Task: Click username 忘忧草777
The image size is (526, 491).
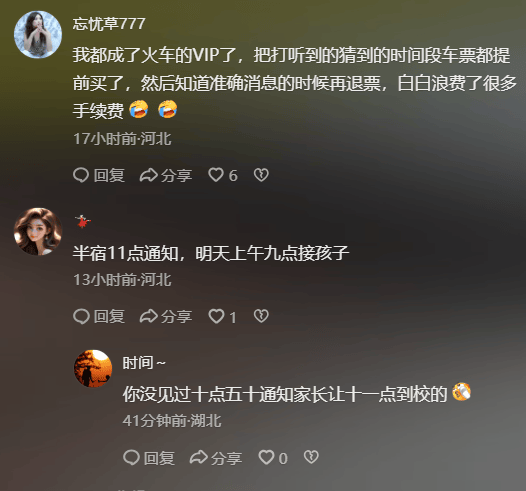Action: 109,24
